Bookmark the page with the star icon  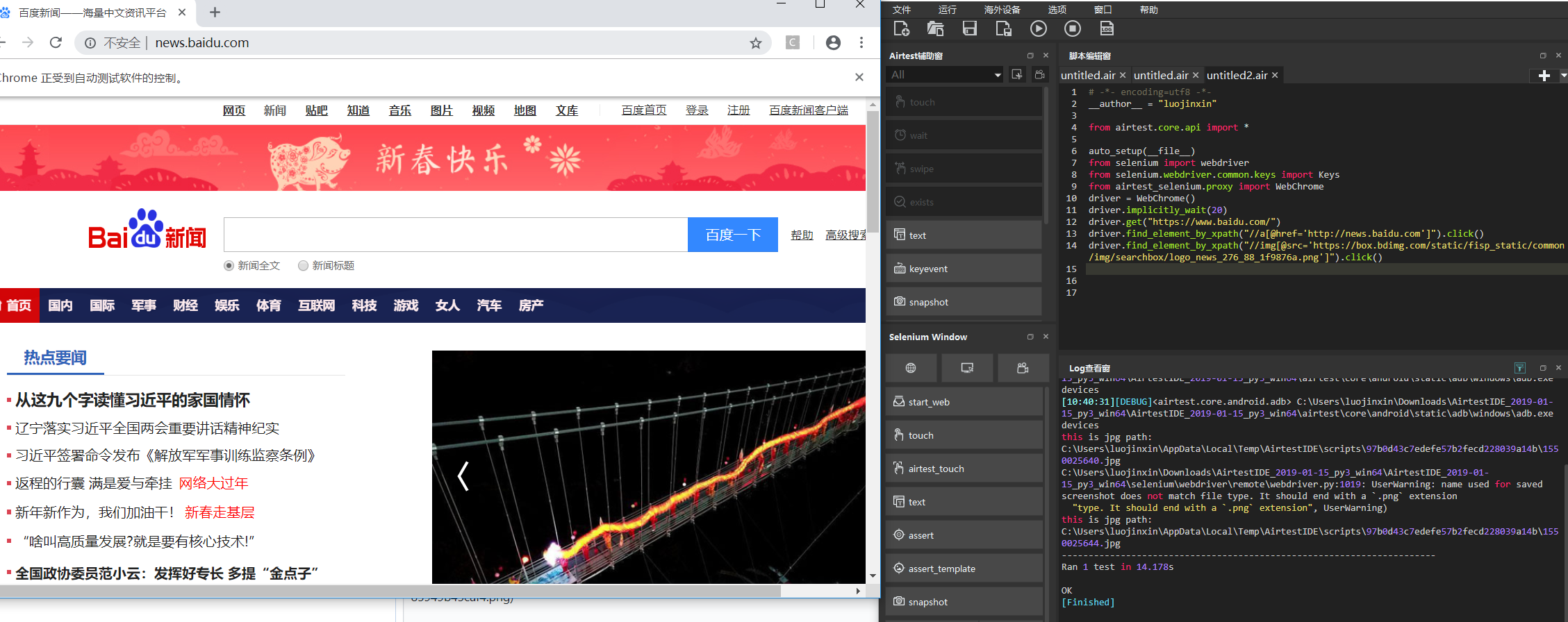[x=756, y=43]
